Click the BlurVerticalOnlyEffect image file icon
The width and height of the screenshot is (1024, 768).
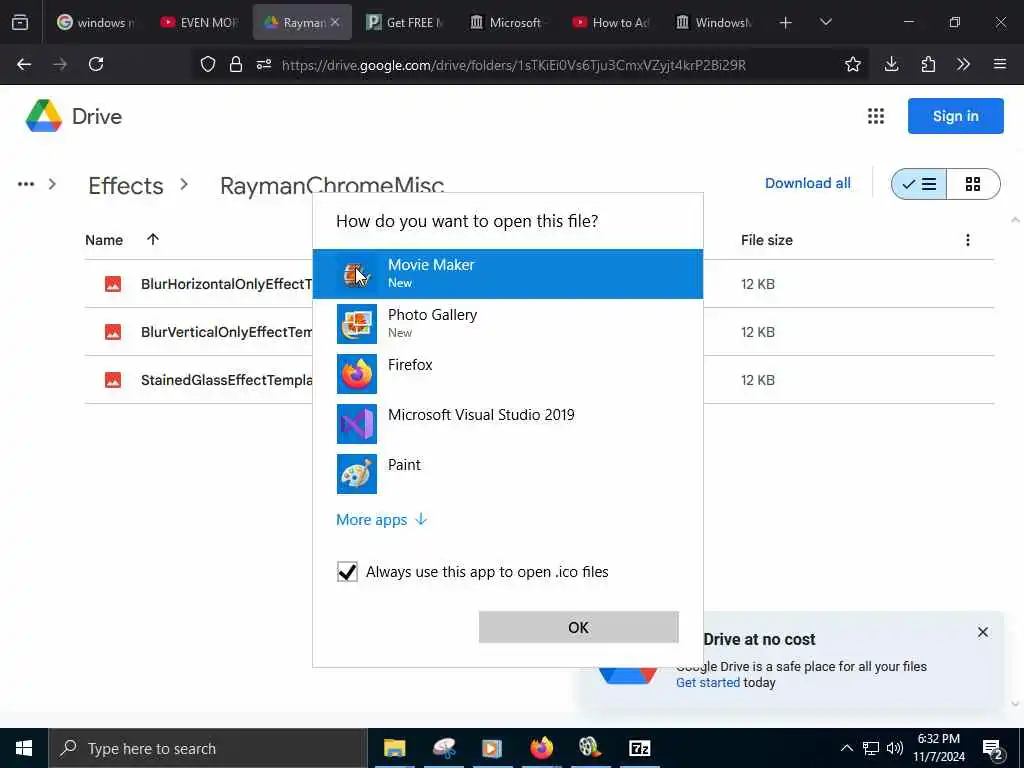click(113, 332)
